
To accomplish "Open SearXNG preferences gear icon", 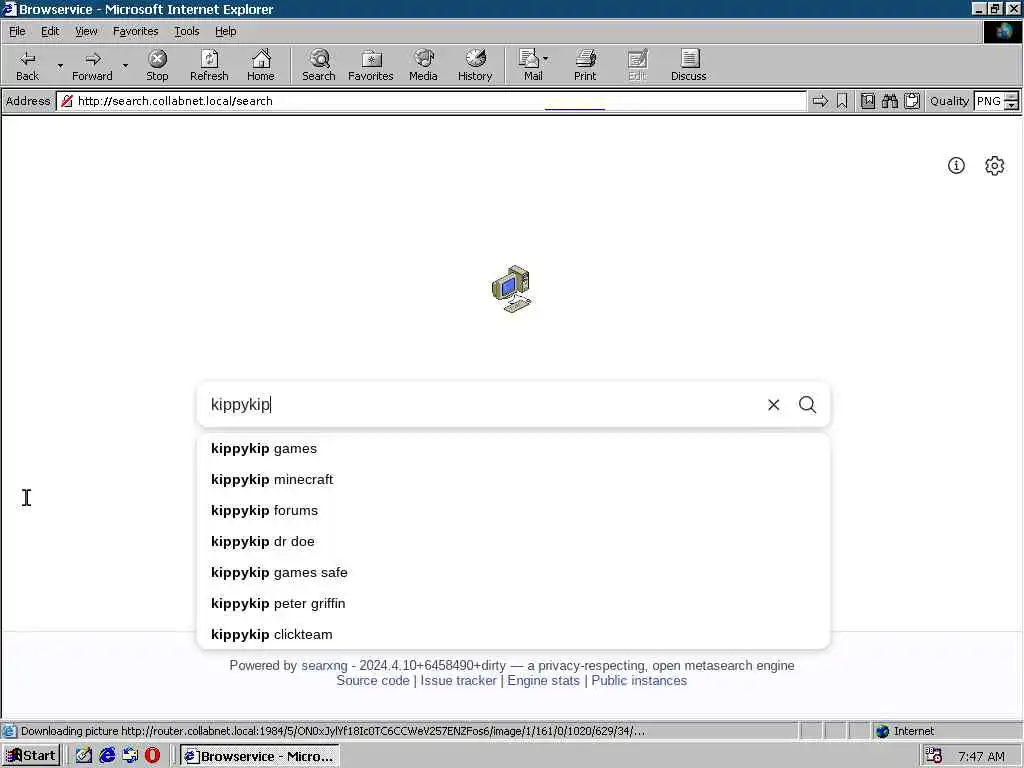I will [994, 166].
